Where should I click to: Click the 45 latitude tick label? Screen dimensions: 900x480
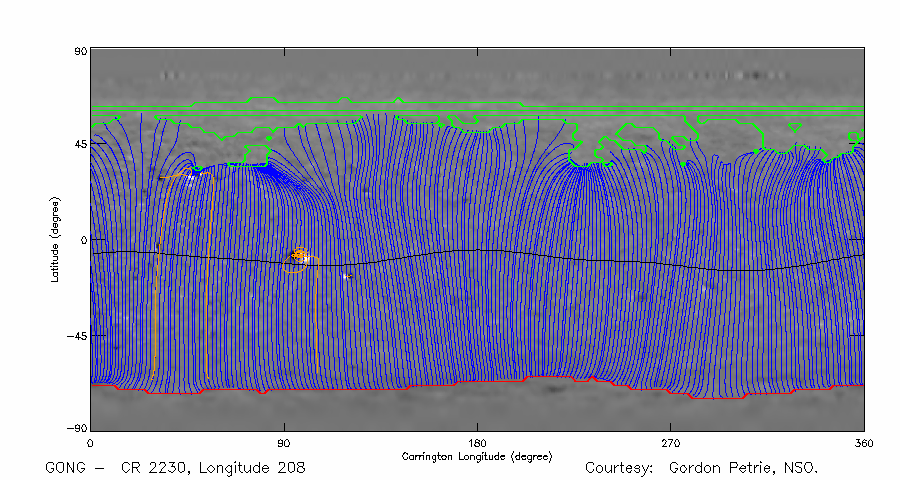[x=79, y=144]
